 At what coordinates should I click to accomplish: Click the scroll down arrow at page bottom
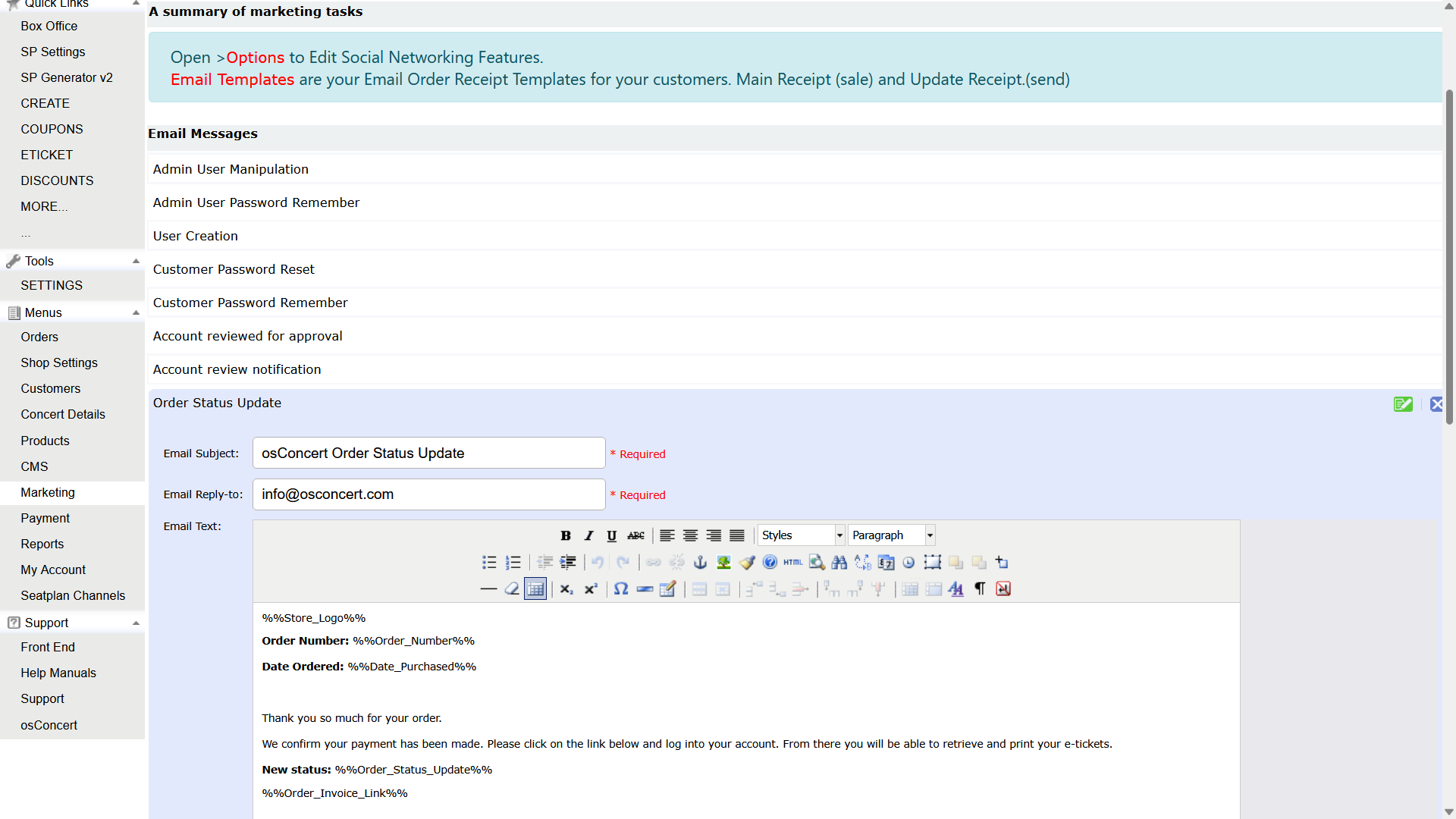point(1449,812)
